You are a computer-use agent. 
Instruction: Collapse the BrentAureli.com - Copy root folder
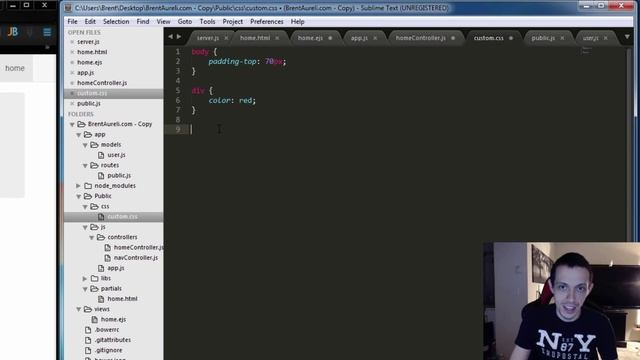pyautogui.click(x=72, y=124)
